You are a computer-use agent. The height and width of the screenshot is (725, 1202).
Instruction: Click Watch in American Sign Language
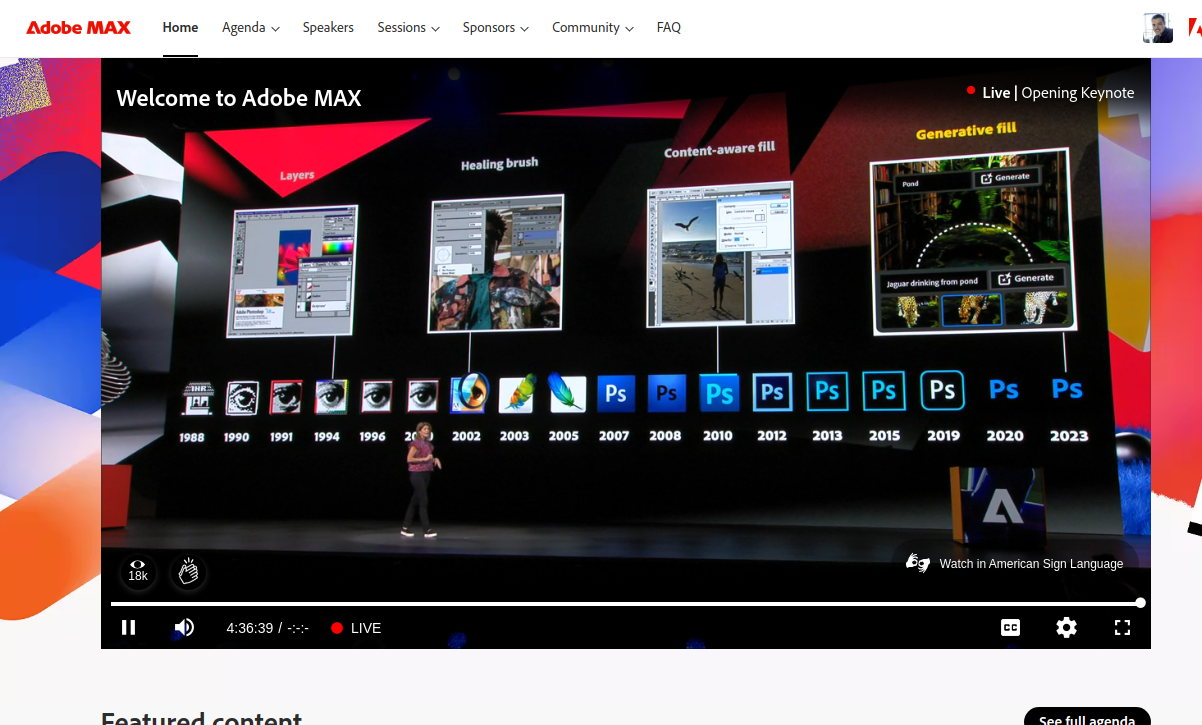(1031, 564)
